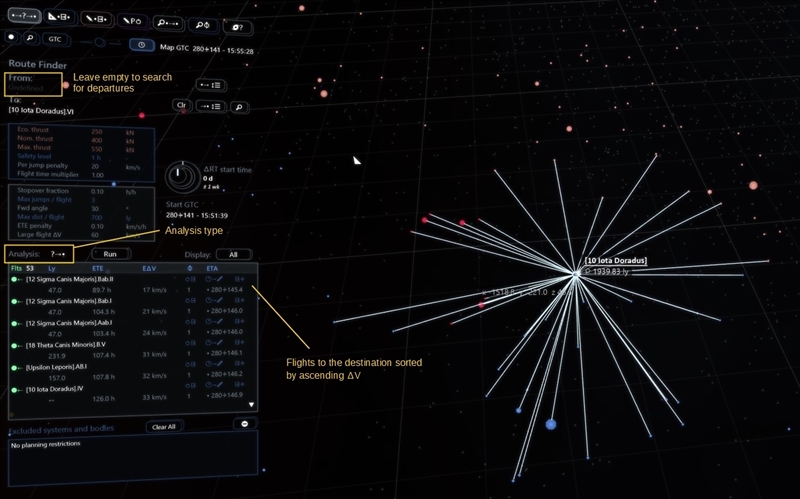The image size is (800, 499).
Task: Toggle the clock button next to Map GTC
Action: (141, 45)
